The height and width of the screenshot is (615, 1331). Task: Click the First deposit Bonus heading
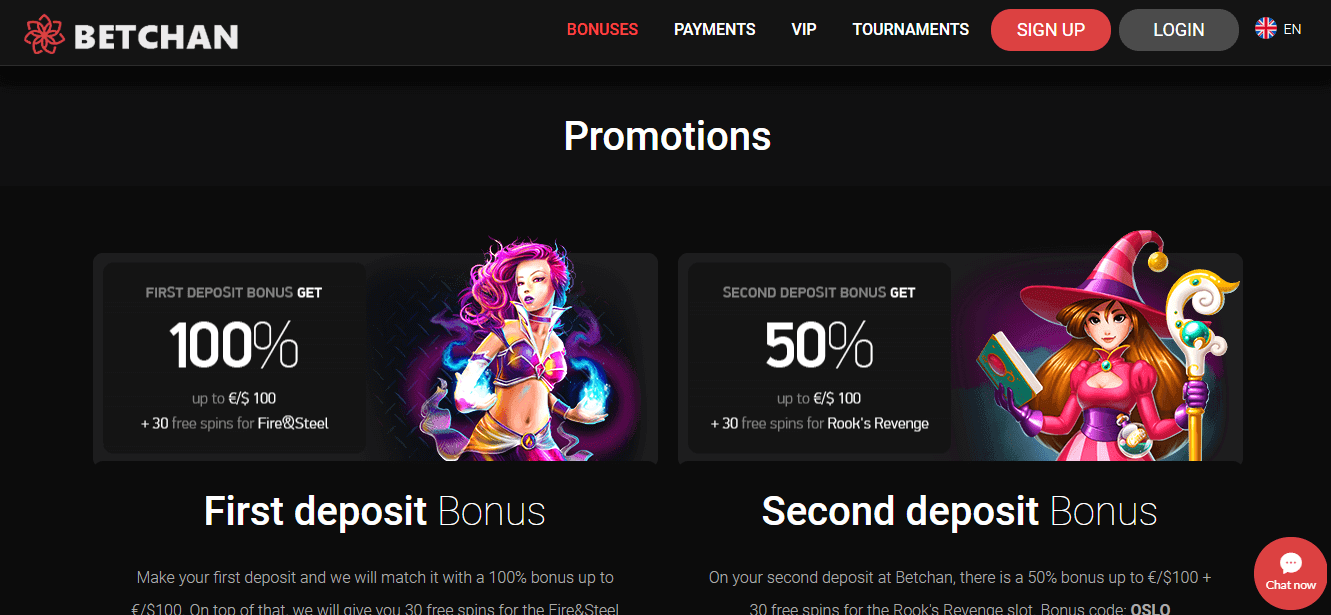coord(375,512)
